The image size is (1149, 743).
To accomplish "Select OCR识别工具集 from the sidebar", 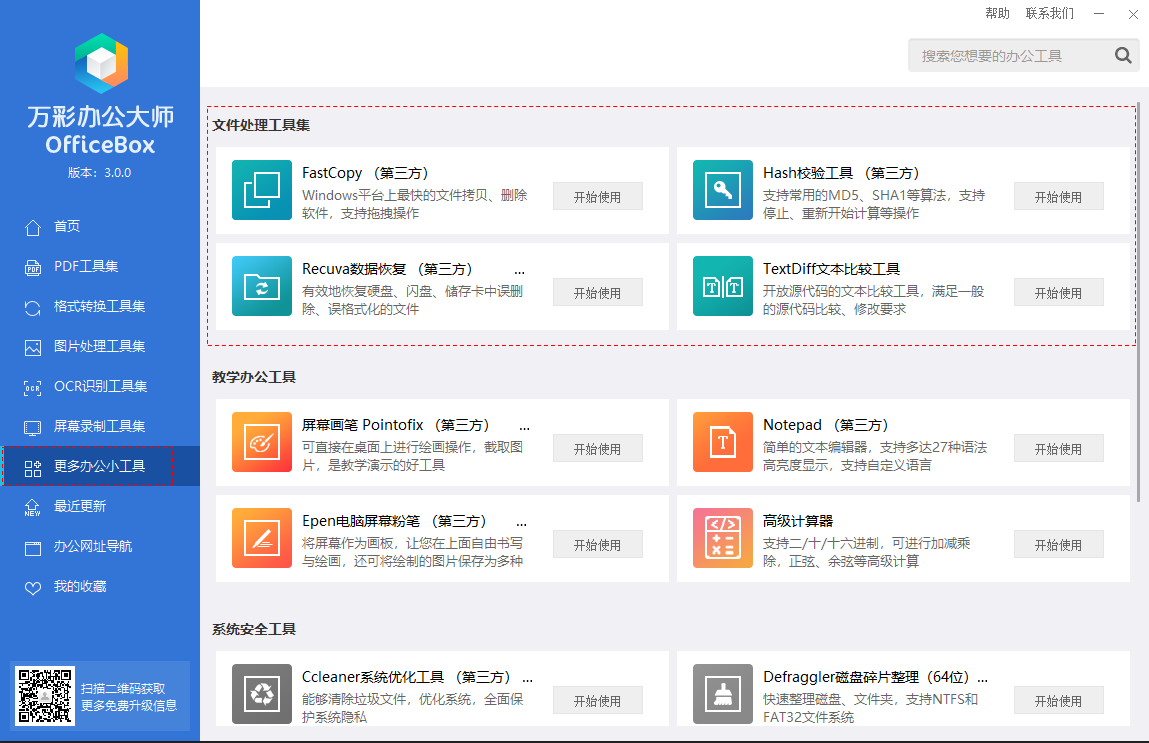I will (x=100, y=387).
